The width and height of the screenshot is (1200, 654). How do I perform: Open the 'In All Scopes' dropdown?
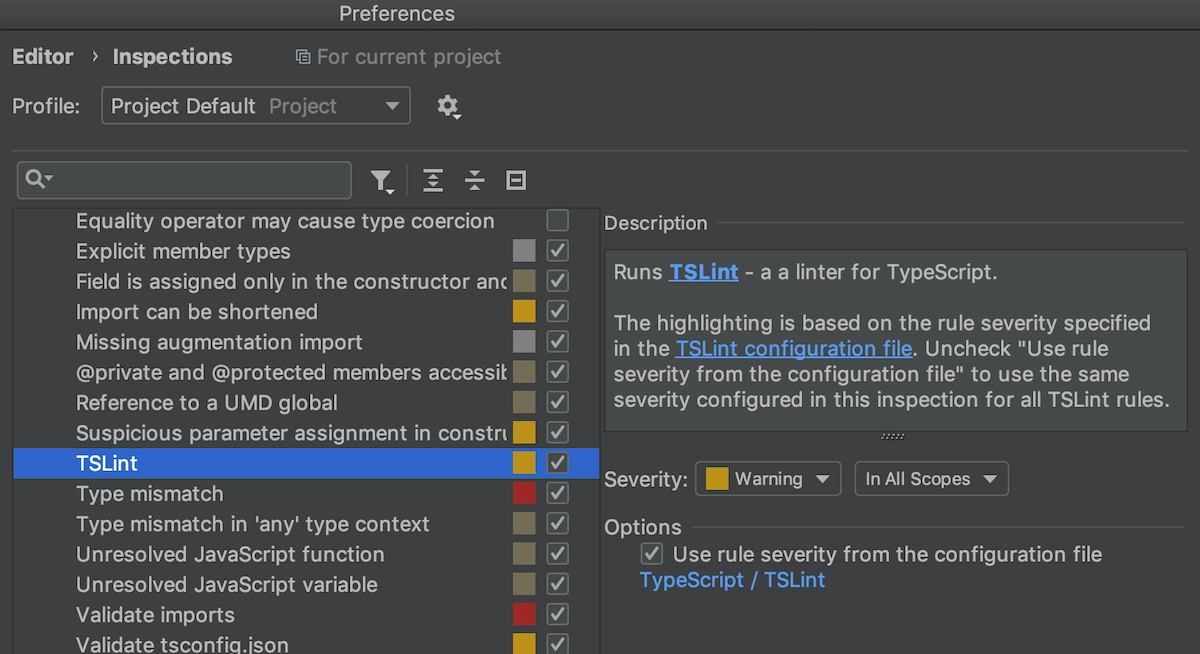click(x=931, y=479)
